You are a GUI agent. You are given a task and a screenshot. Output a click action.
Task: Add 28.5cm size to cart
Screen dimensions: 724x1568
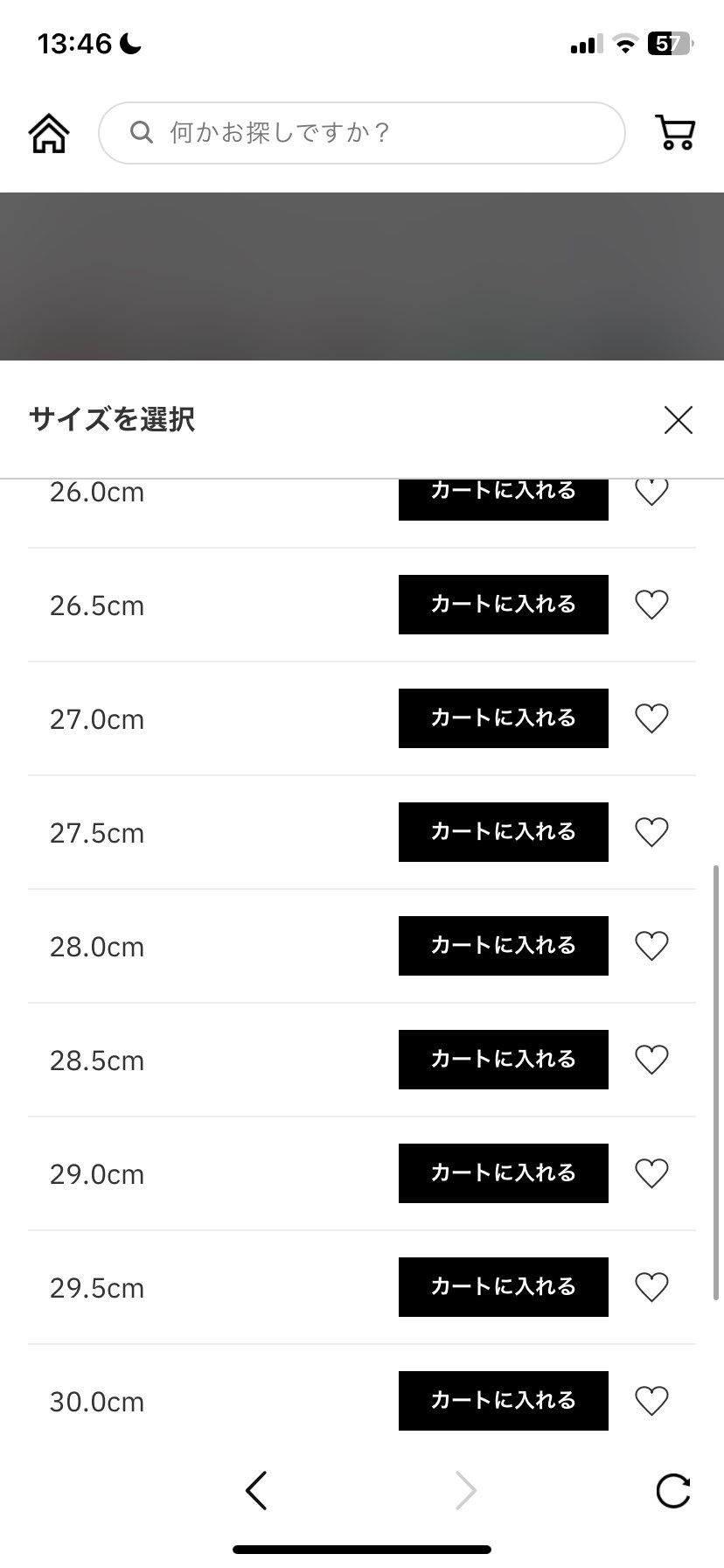(x=504, y=1060)
